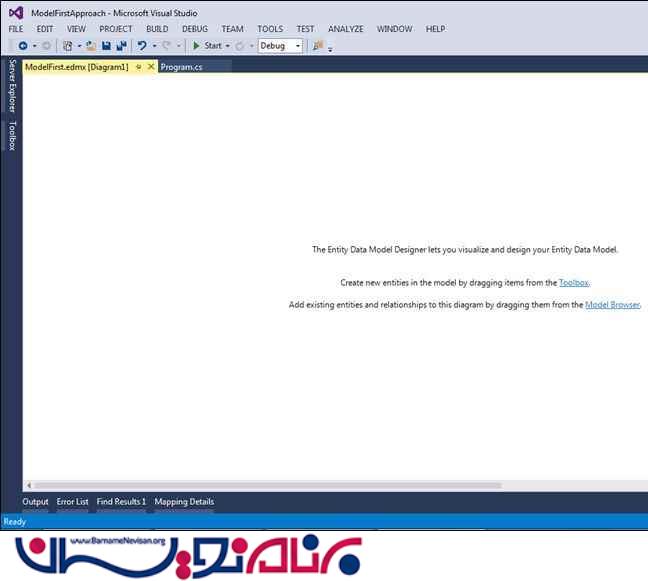The height and width of the screenshot is (581, 648).
Task: Expand the Undo history dropdown arrow
Action: (154, 46)
